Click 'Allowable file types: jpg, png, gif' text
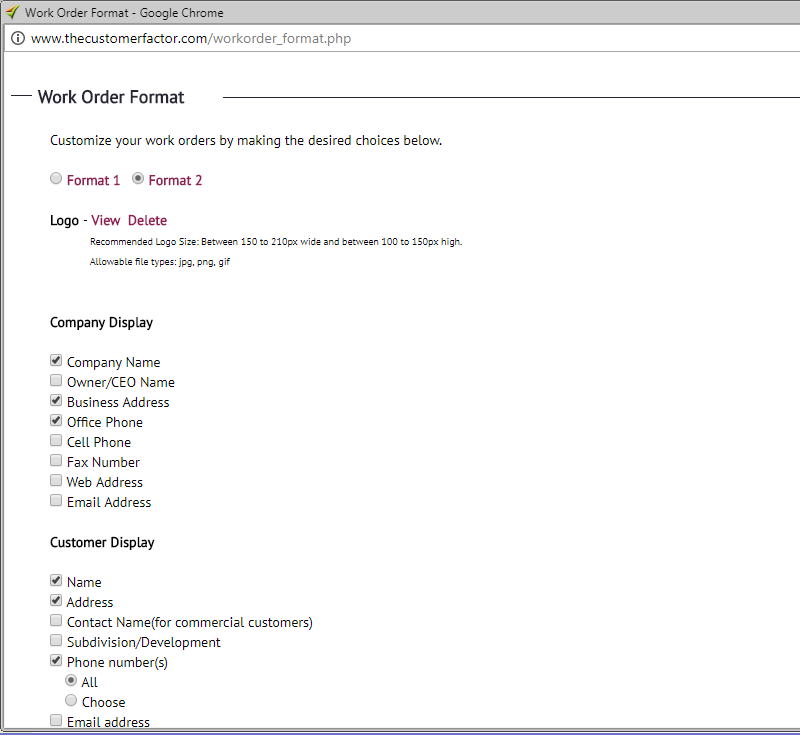The width and height of the screenshot is (800, 752). click(160, 262)
